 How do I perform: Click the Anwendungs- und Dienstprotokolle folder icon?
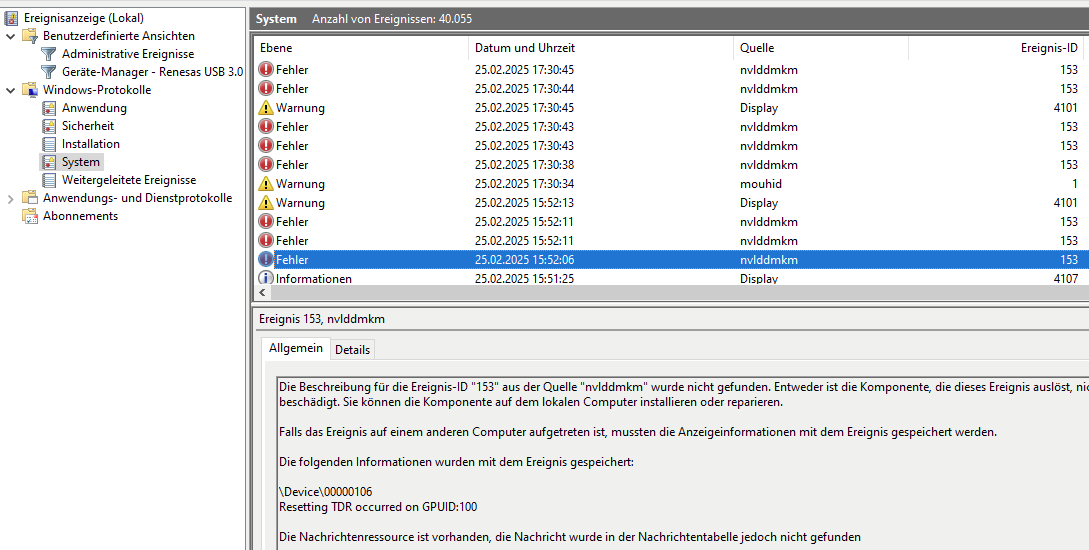pos(30,198)
